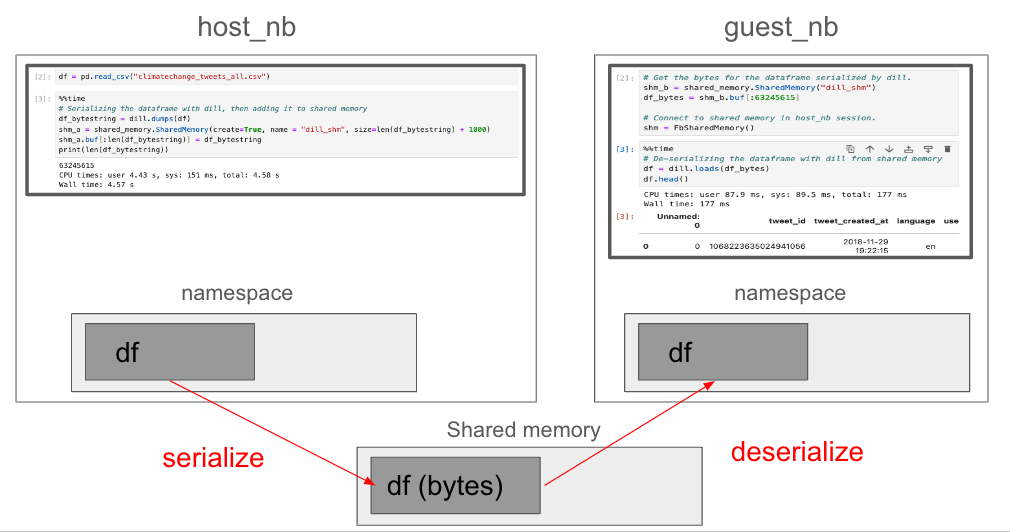Click the df box in host_nb namespace
1010x532 pixels.
click(x=169, y=352)
